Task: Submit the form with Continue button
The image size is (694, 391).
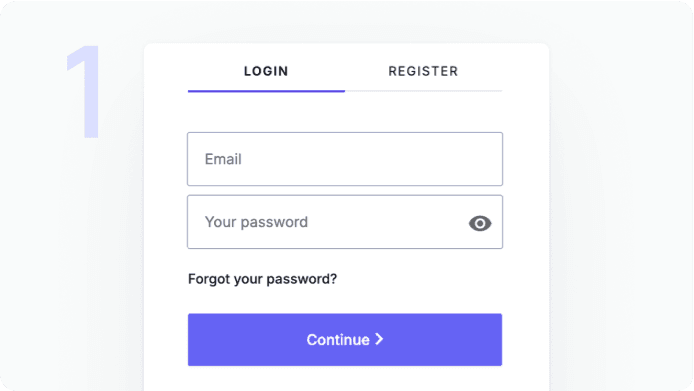Action: 345,340
